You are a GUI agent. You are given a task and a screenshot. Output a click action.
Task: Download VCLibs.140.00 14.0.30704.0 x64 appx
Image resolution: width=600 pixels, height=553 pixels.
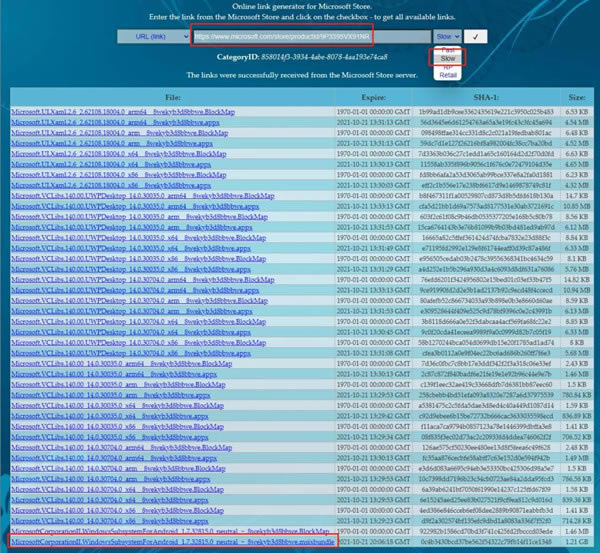pos(110,500)
